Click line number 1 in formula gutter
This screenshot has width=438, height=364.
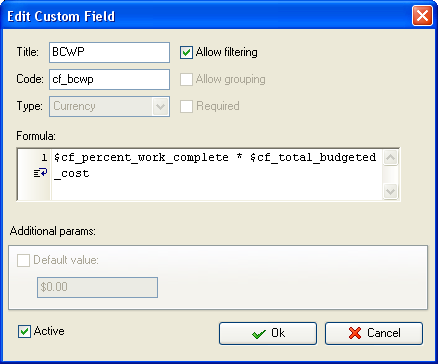tap(44, 157)
